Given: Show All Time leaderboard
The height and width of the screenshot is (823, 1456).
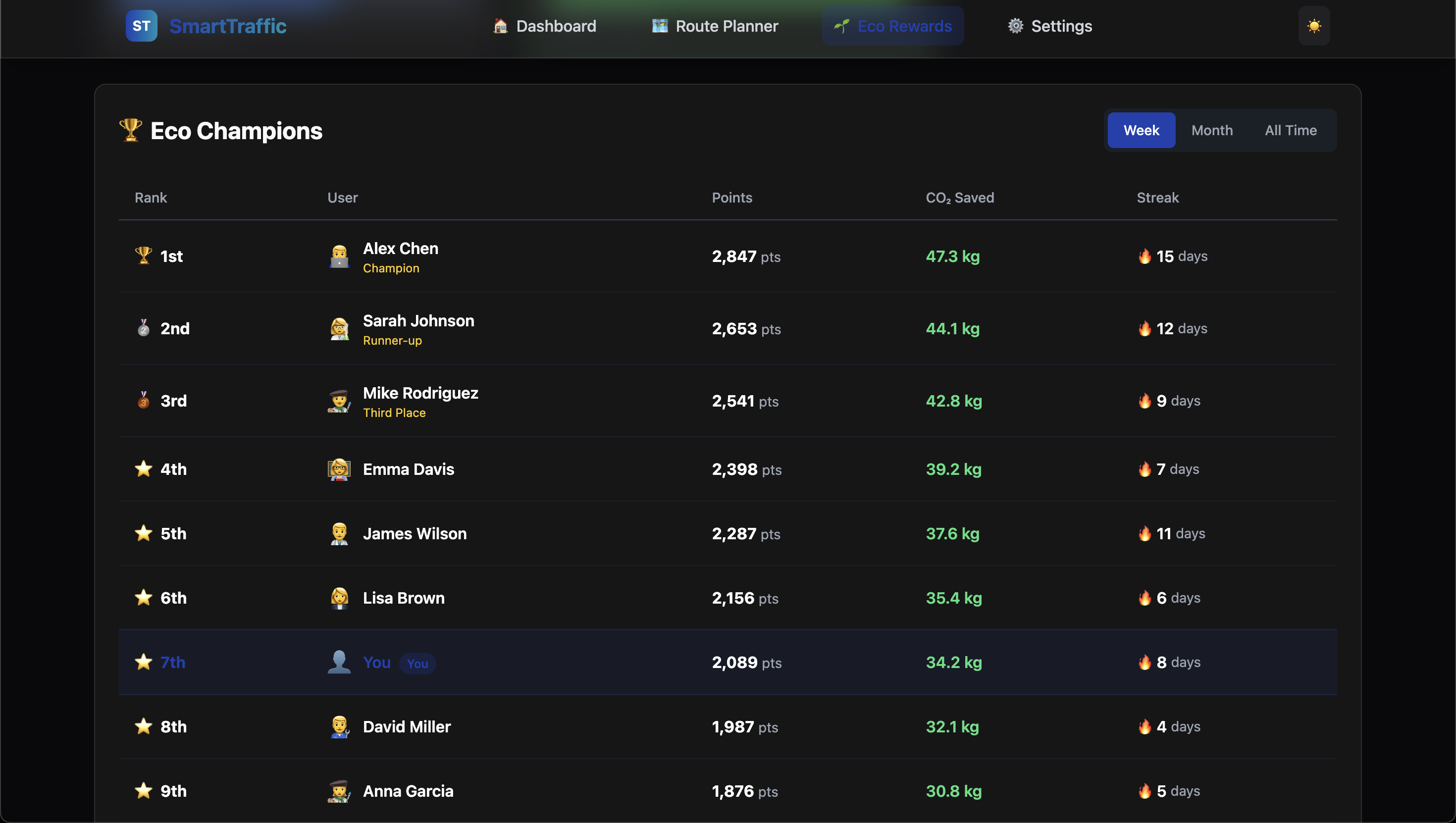Looking at the screenshot, I should (x=1291, y=131).
